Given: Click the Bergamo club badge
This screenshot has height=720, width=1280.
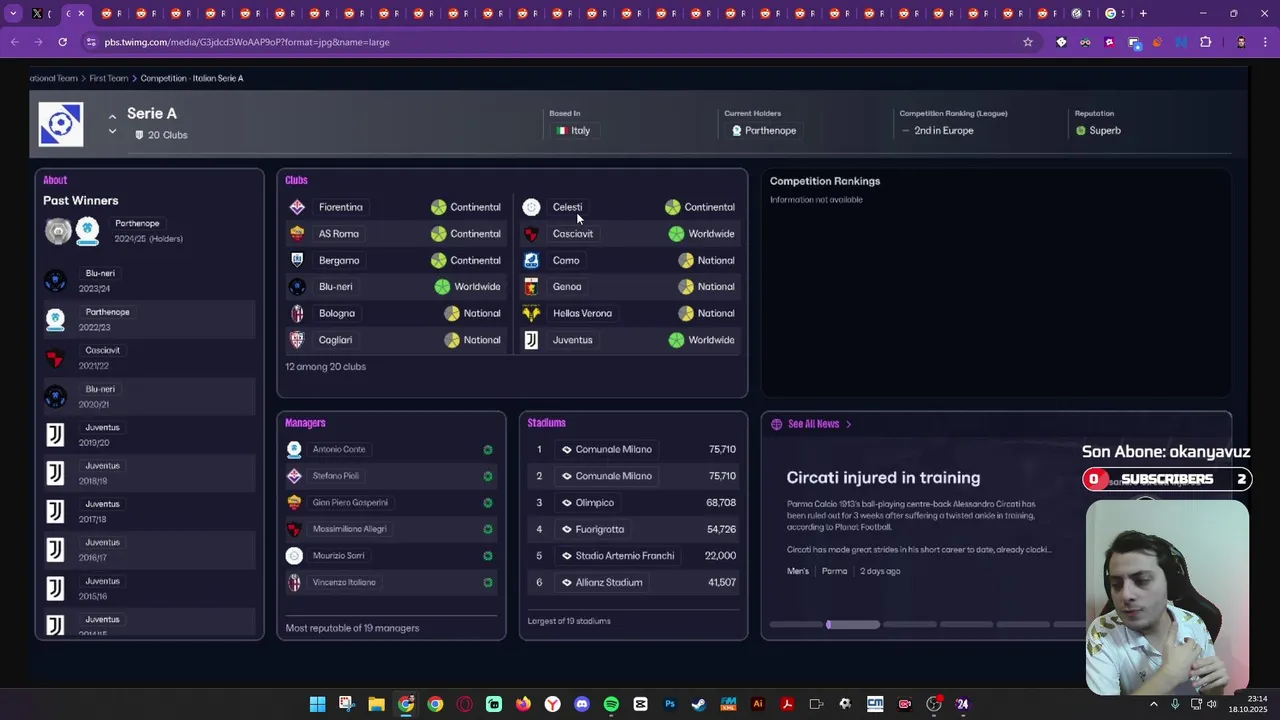Looking at the screenshot, I should coord(297,260).
